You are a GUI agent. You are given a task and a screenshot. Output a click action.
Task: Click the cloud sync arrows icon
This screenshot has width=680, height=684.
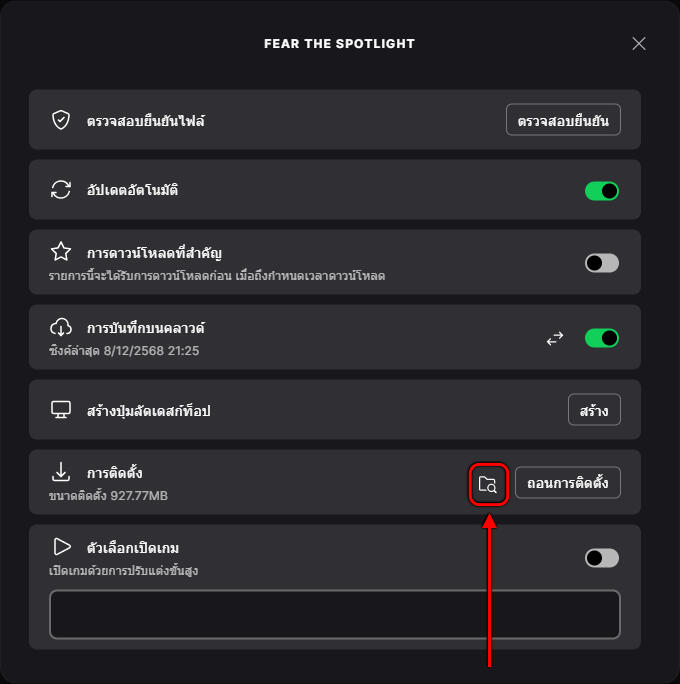pyautogui.click(x=555, y=339)
